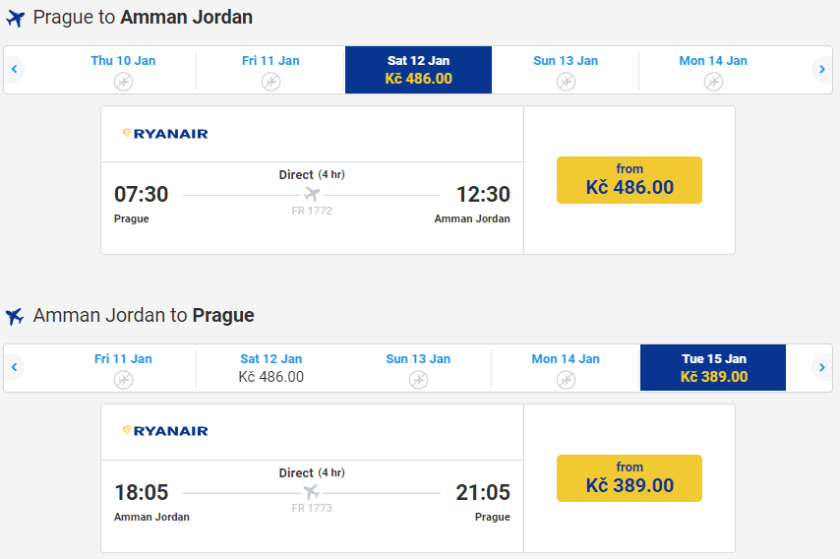Click no-flight icon under outbound Mon 14 Jan

click(x=713, y=81)
